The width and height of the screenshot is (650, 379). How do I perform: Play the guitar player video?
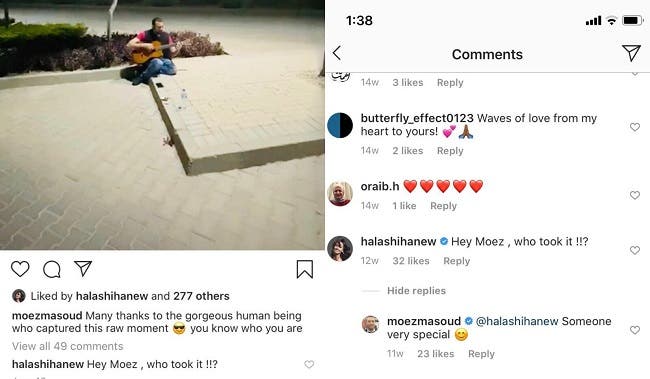(x=162, y=125)
